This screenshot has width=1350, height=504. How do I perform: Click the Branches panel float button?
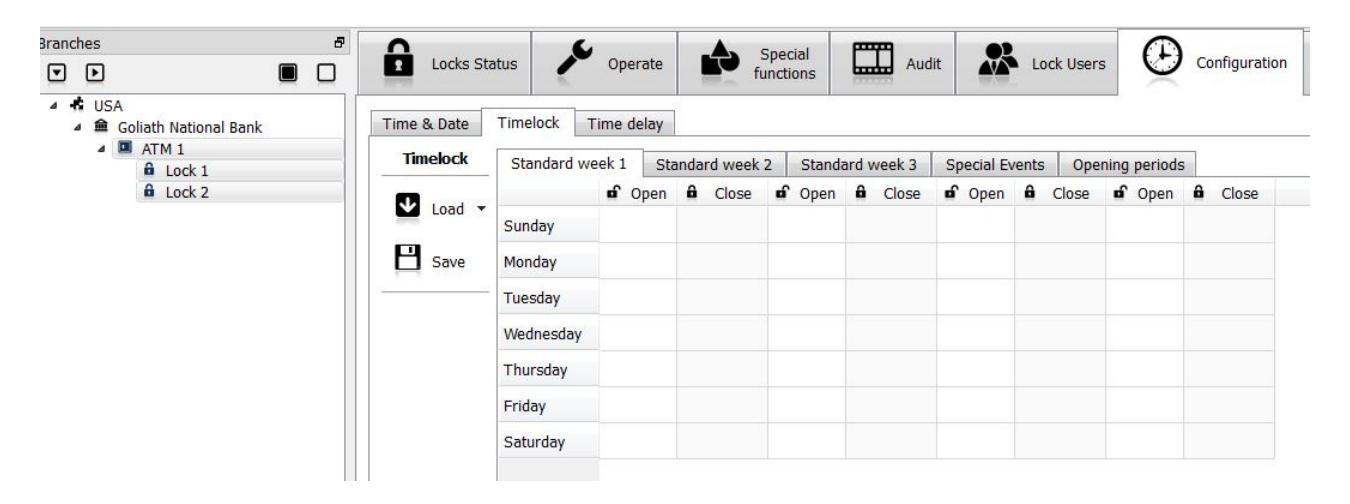[x=337, y=45]
